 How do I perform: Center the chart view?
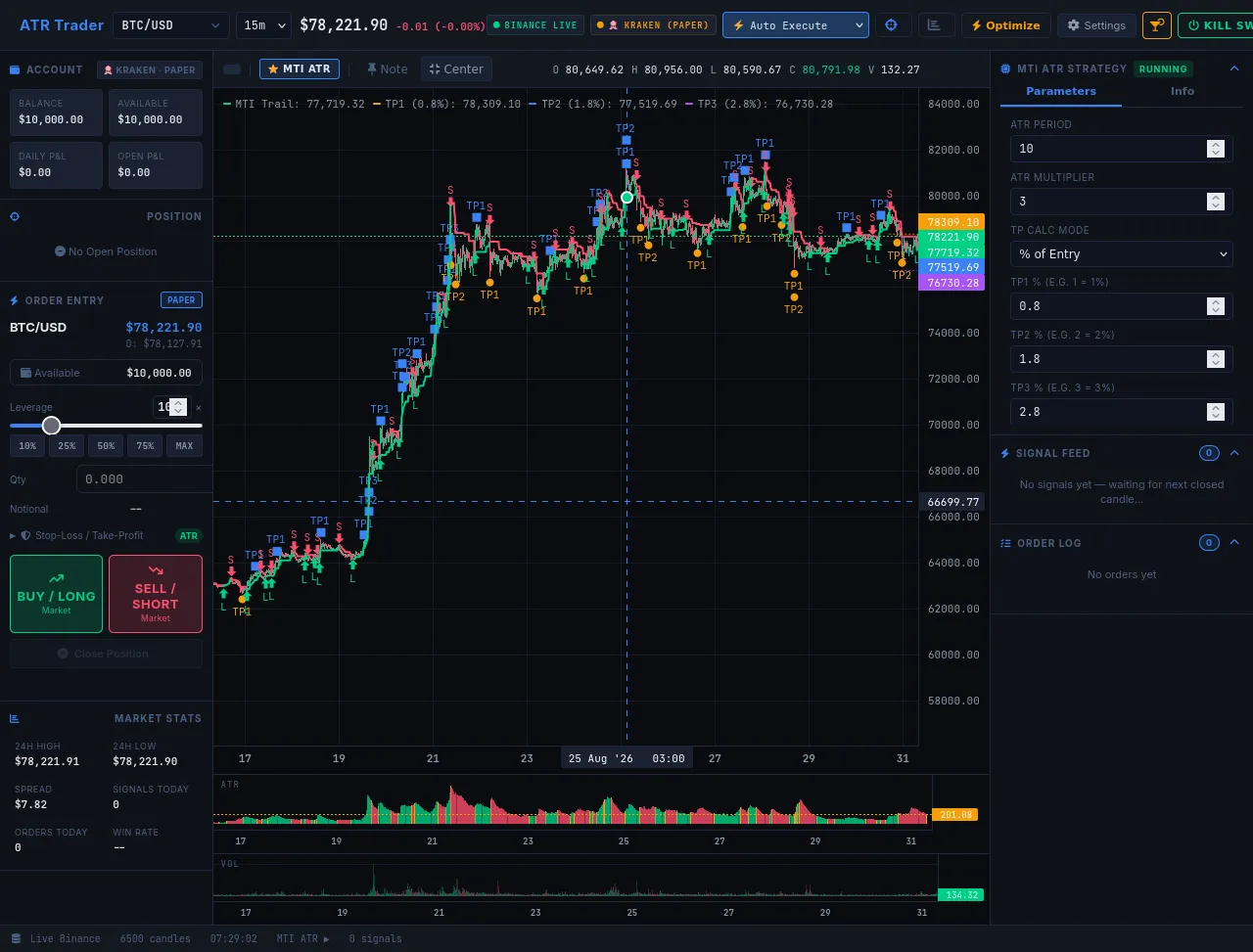(456, 68)
